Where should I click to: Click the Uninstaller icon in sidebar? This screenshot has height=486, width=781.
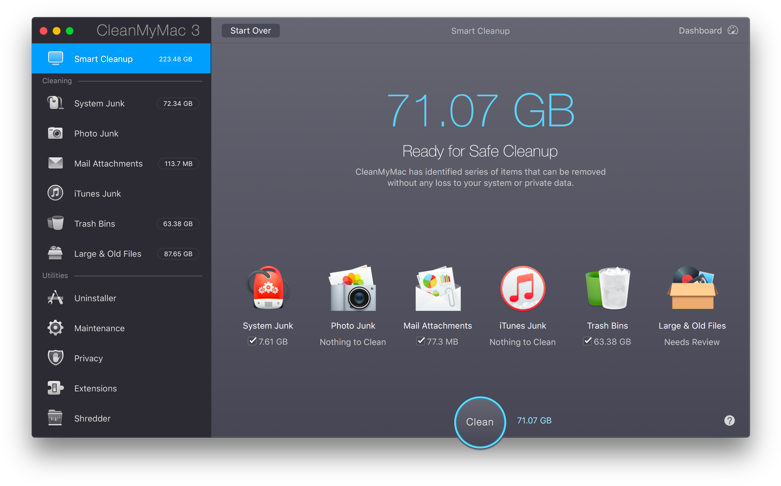pos(55,298)
